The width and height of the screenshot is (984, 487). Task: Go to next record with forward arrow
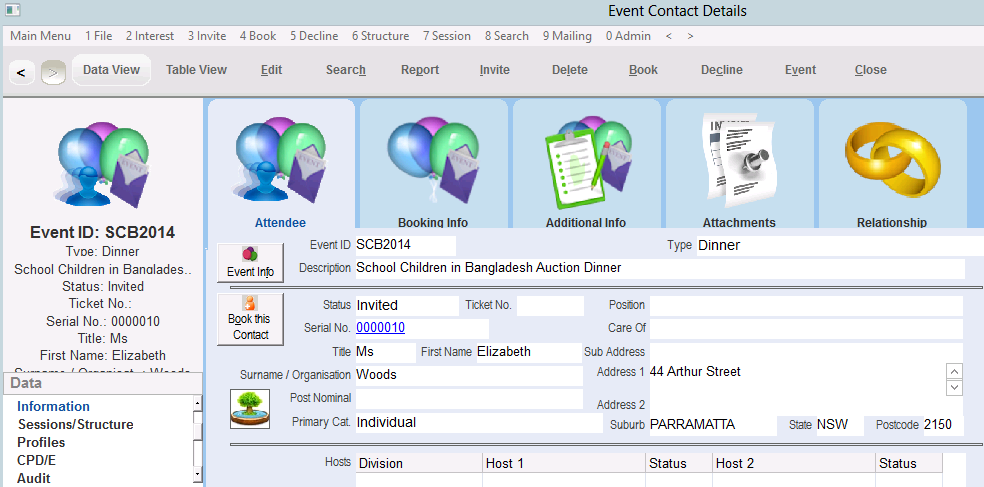point(54,72)
